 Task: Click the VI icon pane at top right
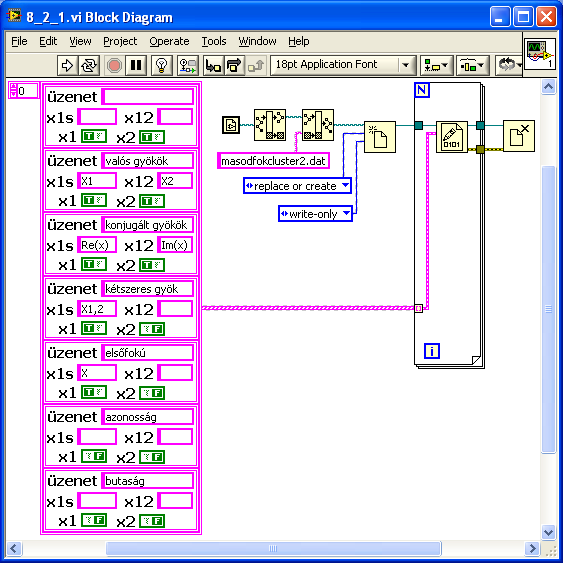pyautogui.click(x=540, y=54)
